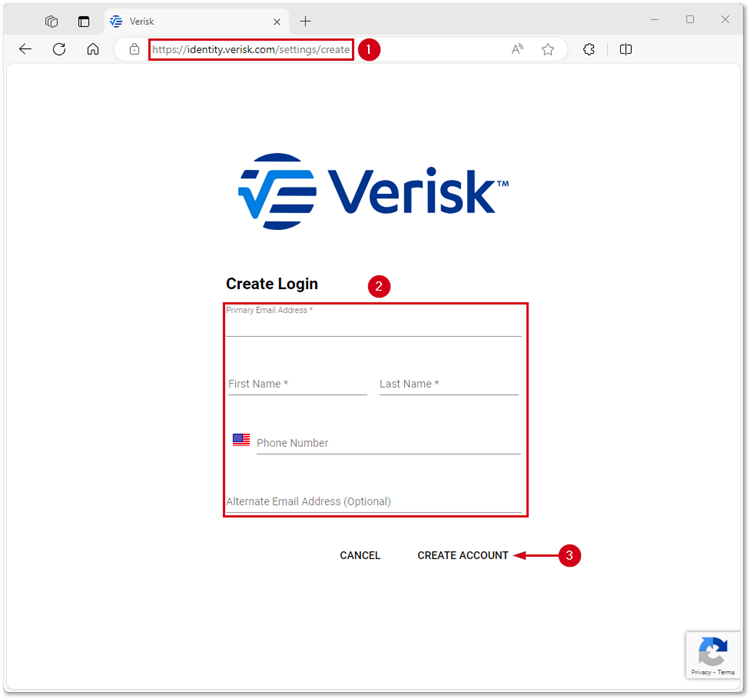
Task: Close the Verisk tab
Action: [x=276, y=22]
